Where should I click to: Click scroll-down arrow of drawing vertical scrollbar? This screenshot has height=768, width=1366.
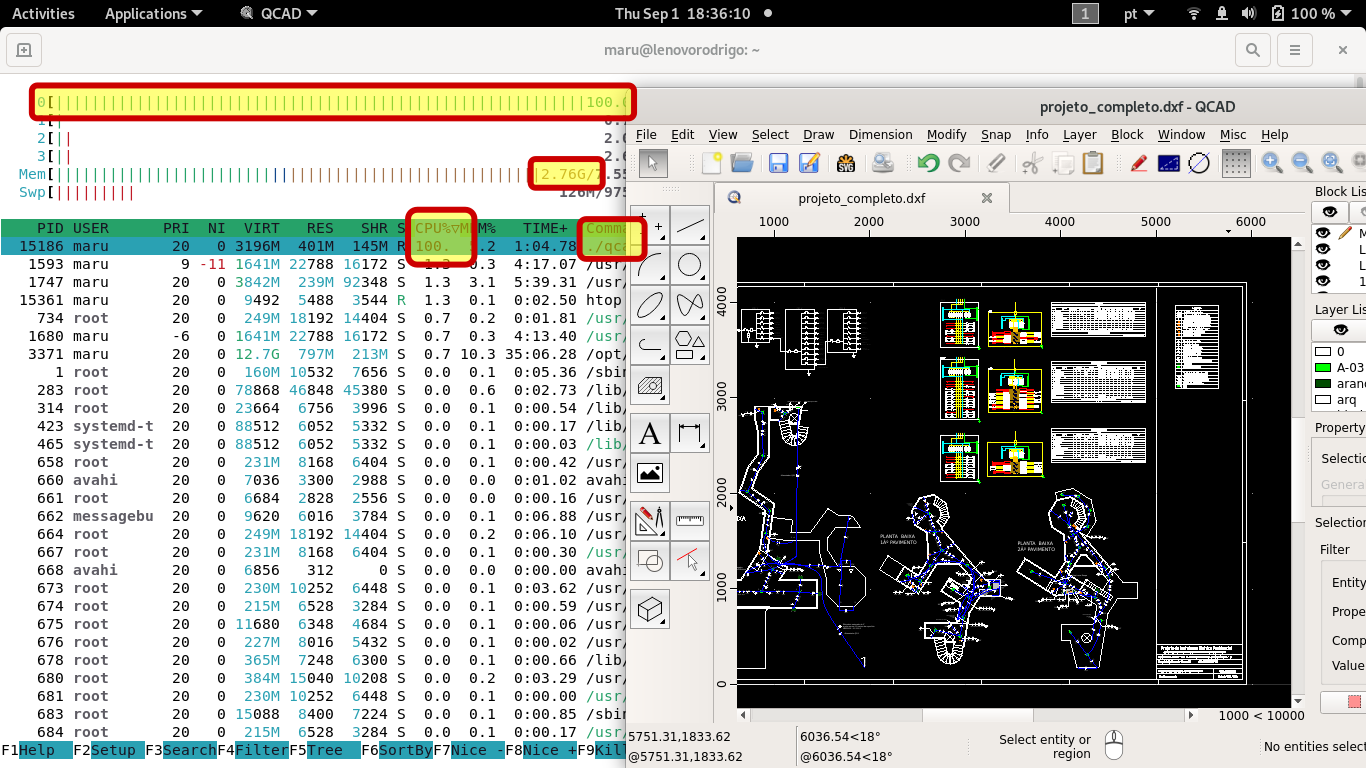(x=1299, y=702)
